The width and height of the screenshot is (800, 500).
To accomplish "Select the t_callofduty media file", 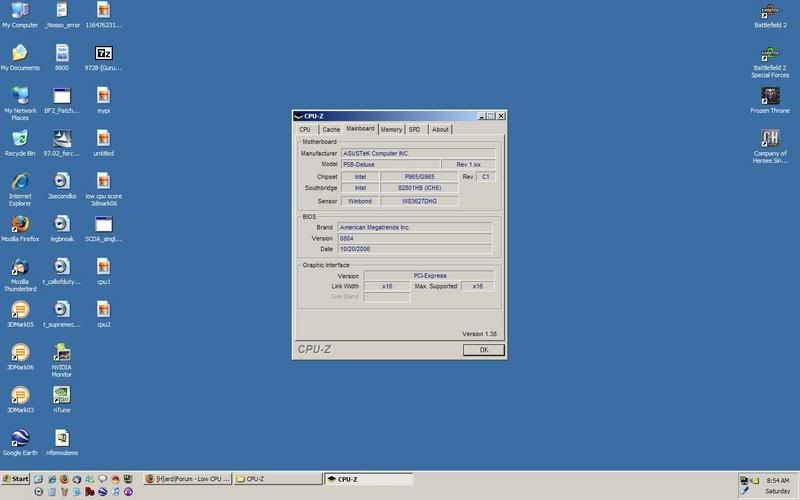I will coord(62,271).
